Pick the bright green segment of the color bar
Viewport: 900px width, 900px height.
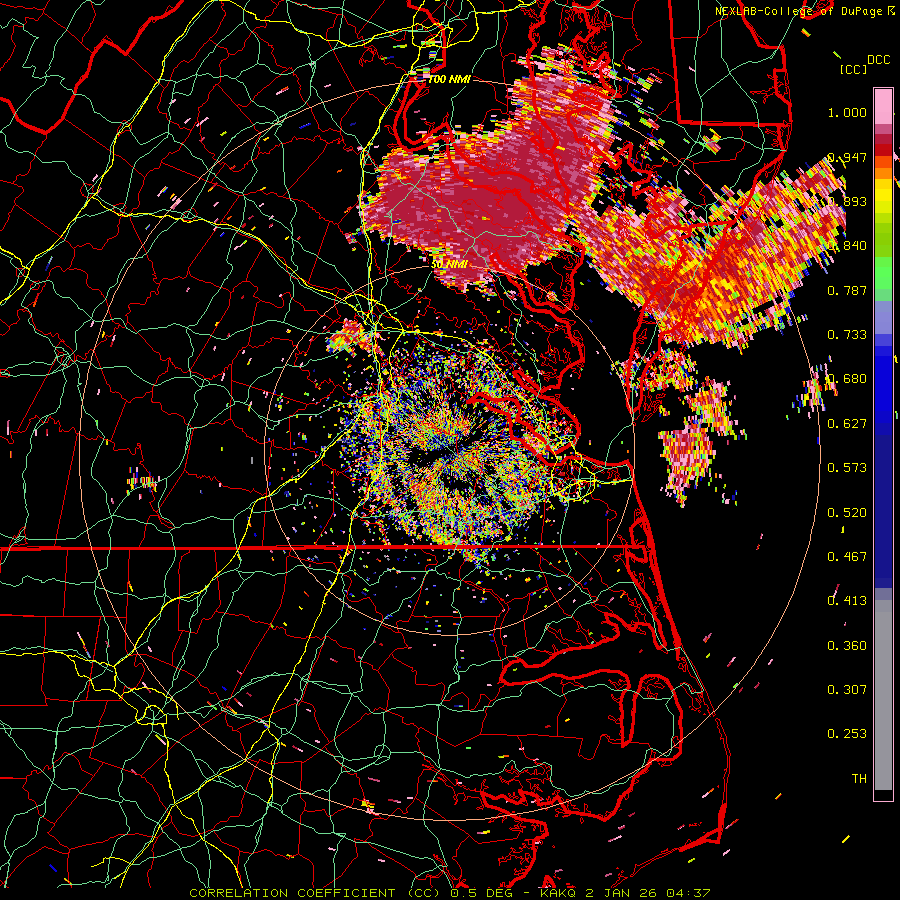pos(883,273)
